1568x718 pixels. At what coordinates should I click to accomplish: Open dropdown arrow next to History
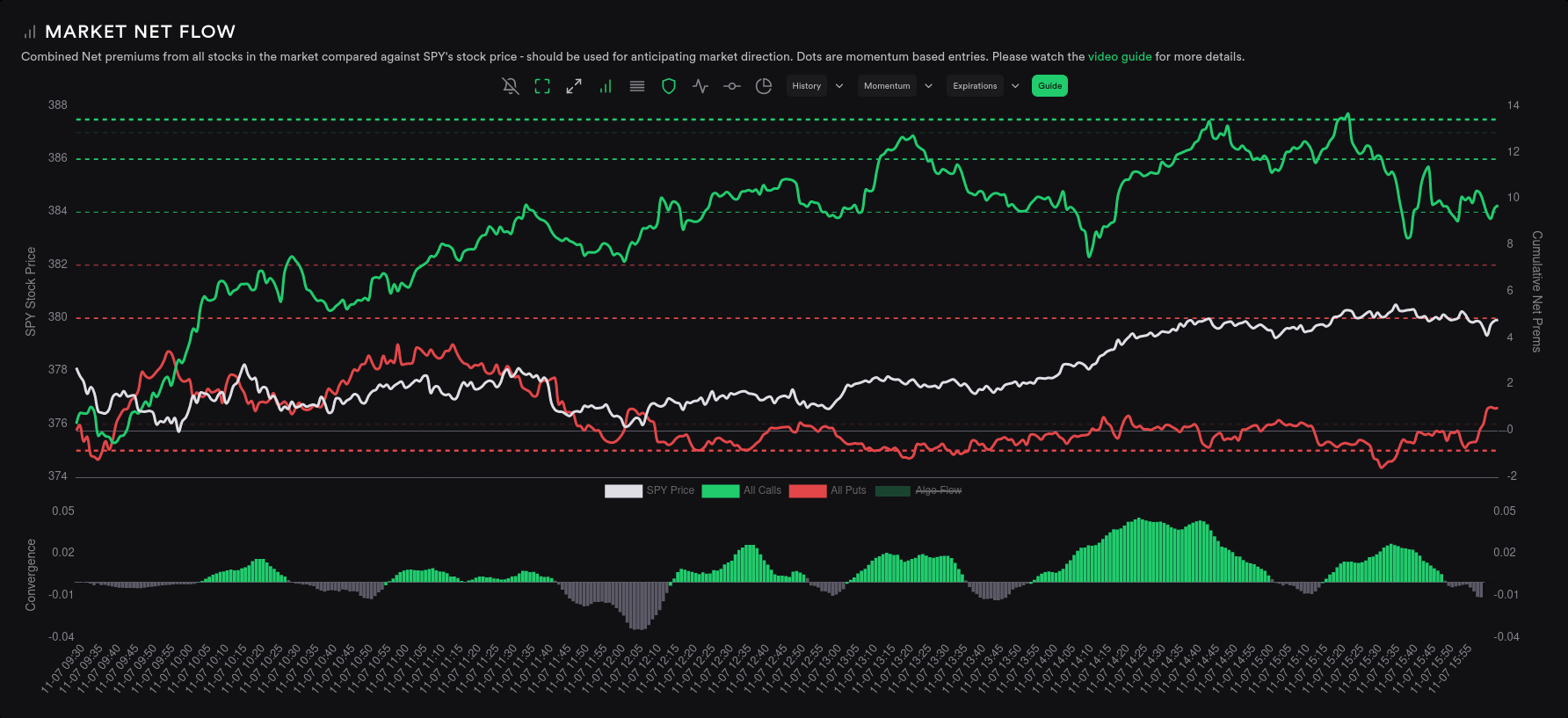tap(839, 86)
